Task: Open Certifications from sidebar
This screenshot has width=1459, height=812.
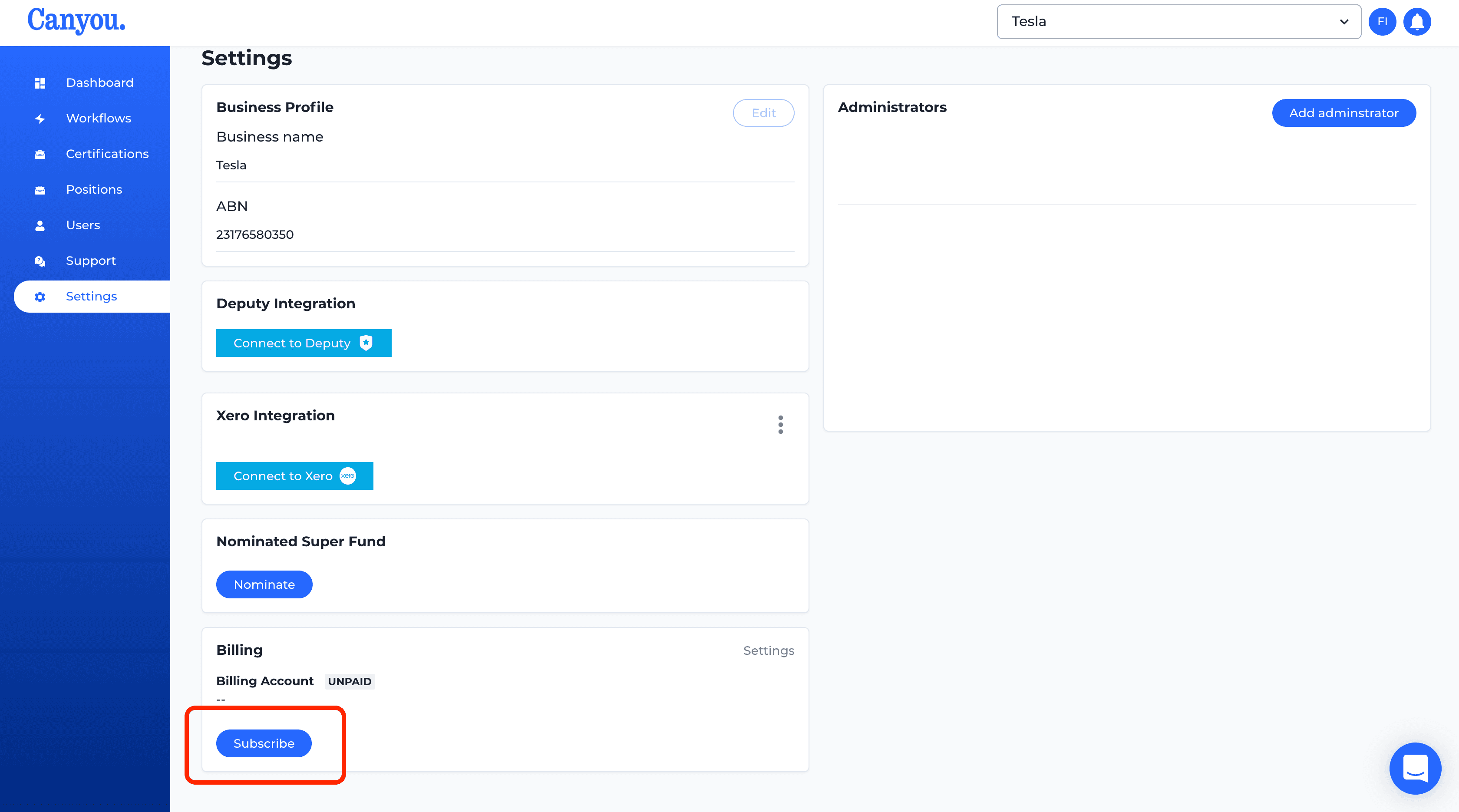Action: pos(107,154)
